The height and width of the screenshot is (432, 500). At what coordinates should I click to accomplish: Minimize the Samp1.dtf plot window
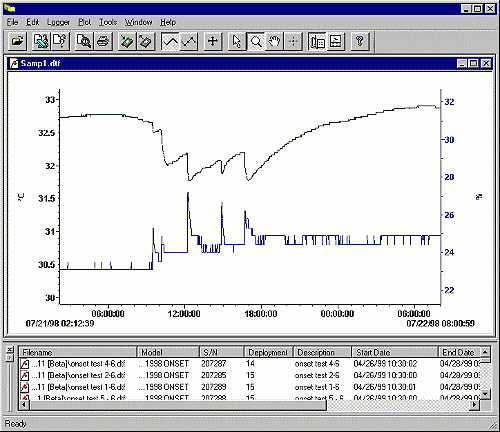tap(462, 63)
